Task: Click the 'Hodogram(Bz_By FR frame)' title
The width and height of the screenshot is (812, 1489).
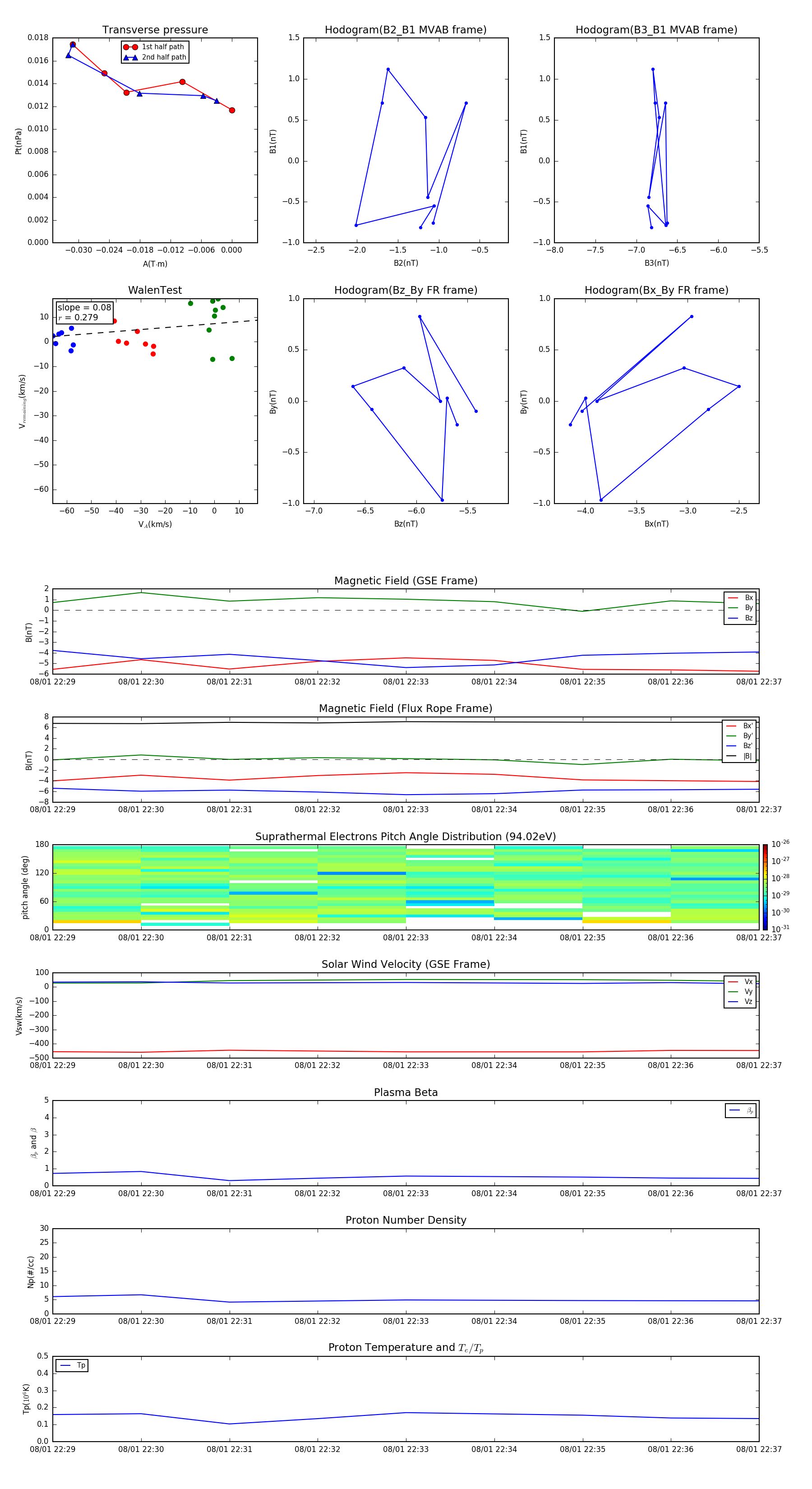Action: (406, 290)
